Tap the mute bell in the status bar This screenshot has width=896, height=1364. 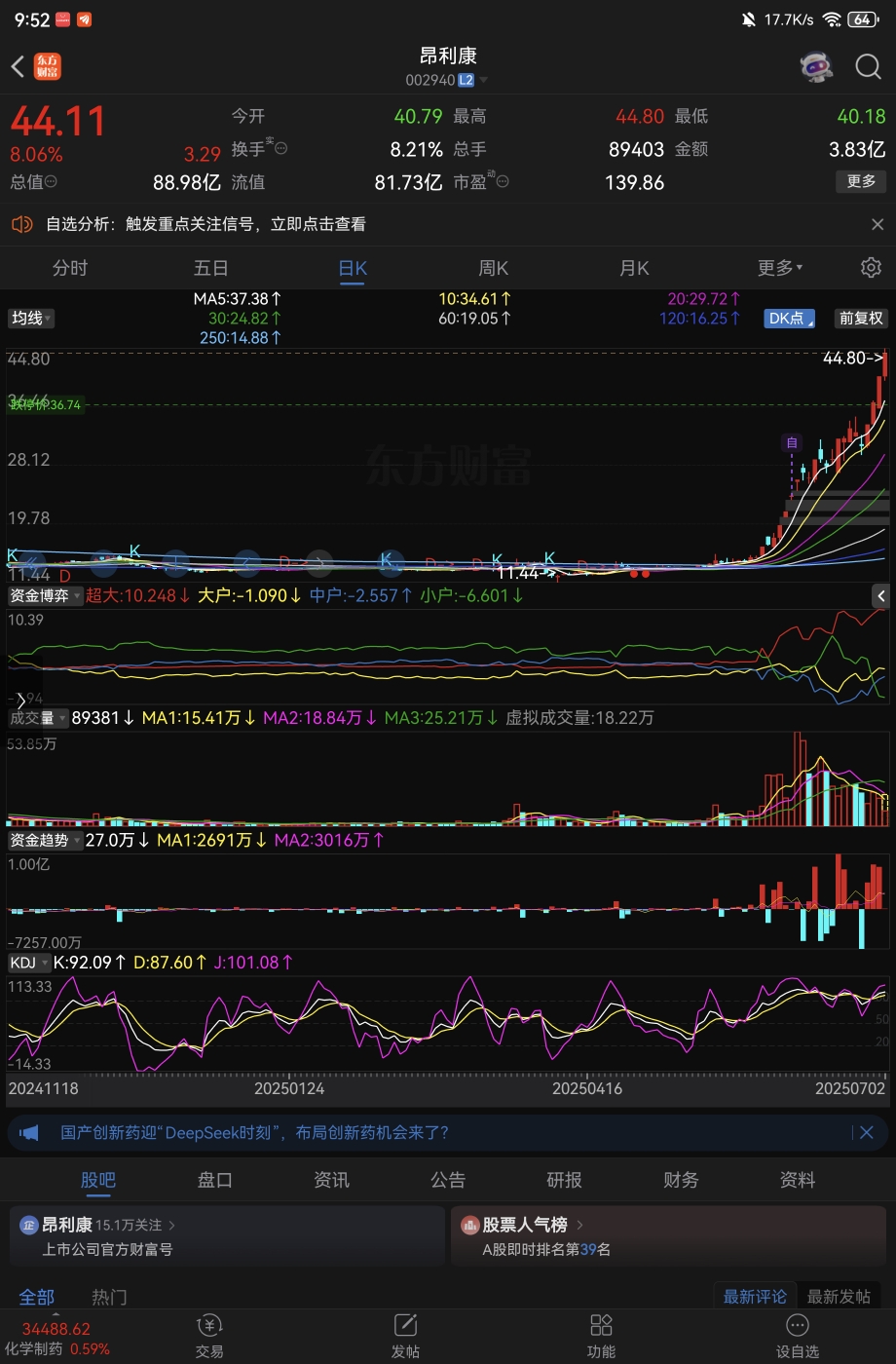(748, 19)
